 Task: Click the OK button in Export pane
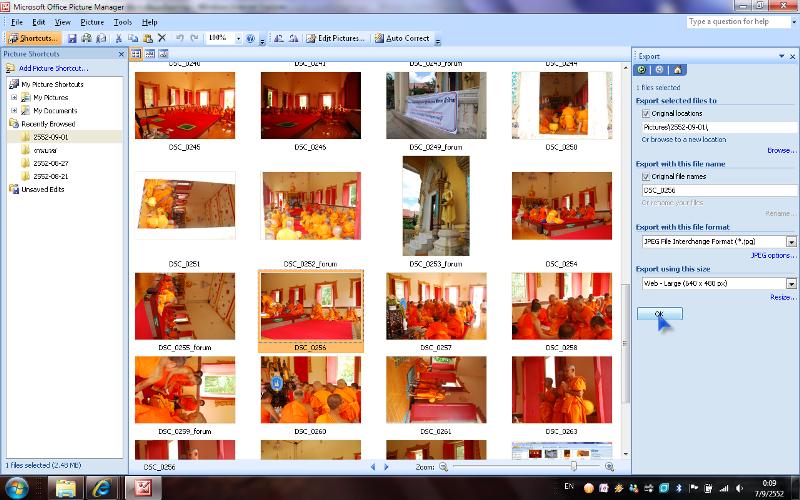click(659, 314)
